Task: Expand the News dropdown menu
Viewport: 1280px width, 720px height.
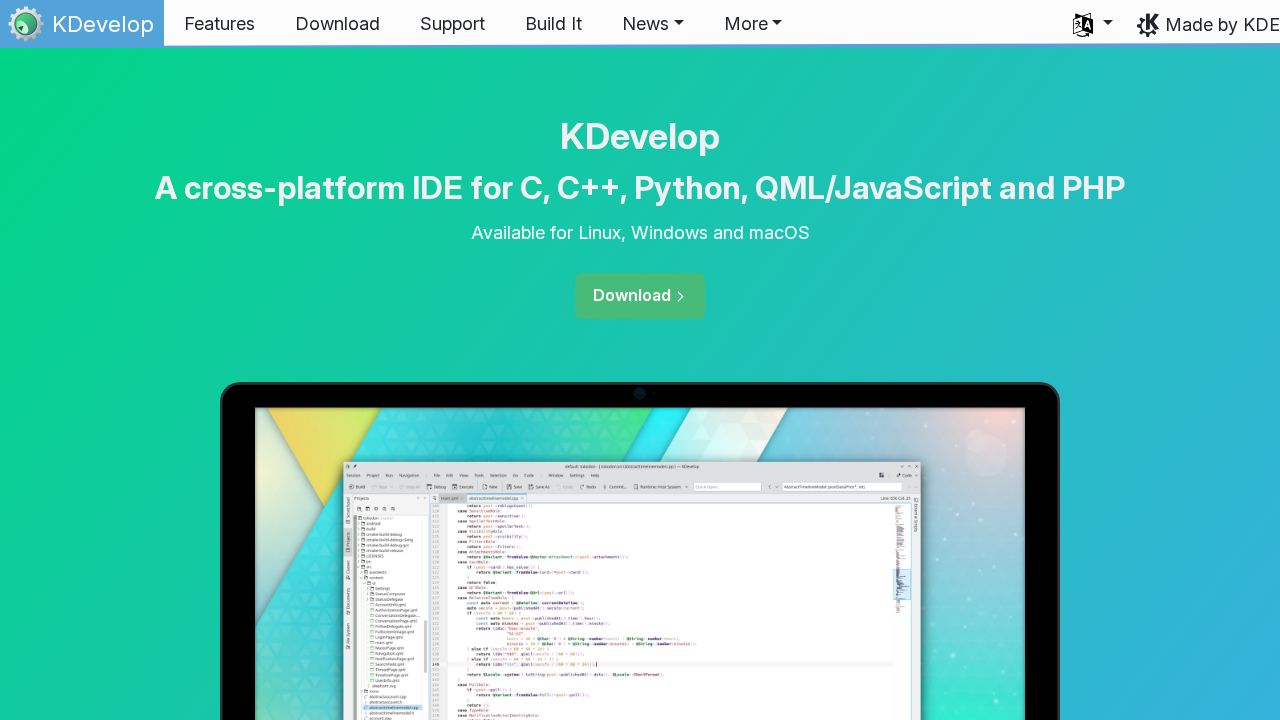Action: tap(653, 23)
